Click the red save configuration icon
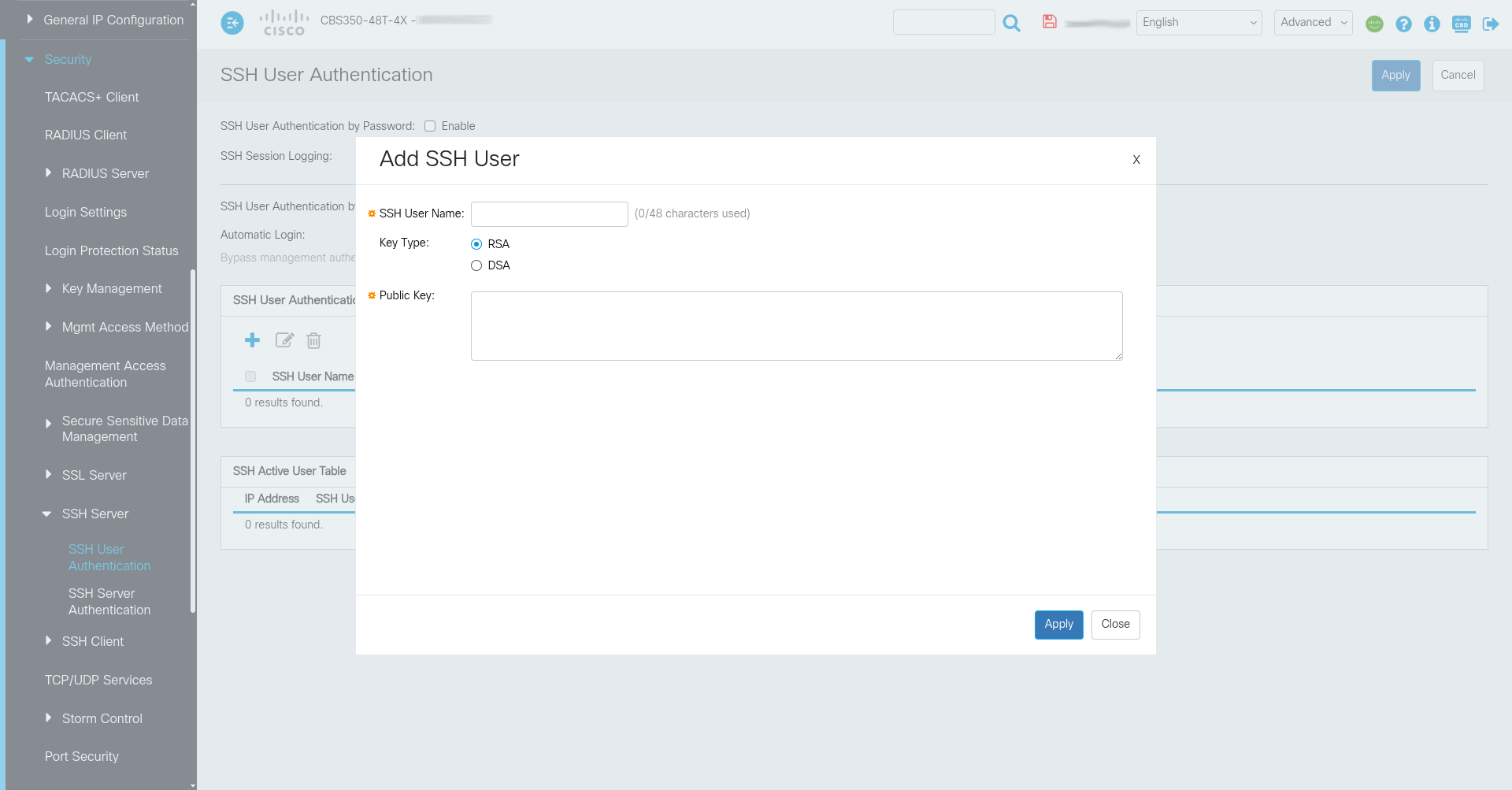Viewport: 1512px width, 790px height. [1049, 22]
